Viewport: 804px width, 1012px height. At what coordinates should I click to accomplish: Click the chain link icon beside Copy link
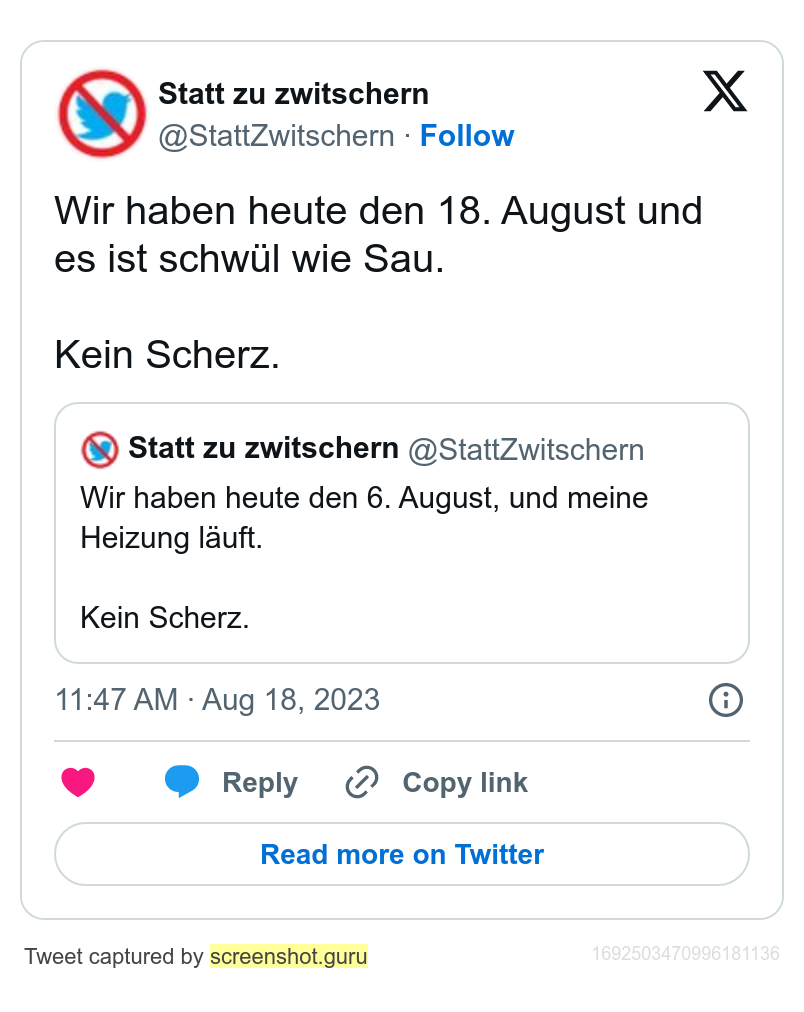pyautogui.click(x=361, y=782)
